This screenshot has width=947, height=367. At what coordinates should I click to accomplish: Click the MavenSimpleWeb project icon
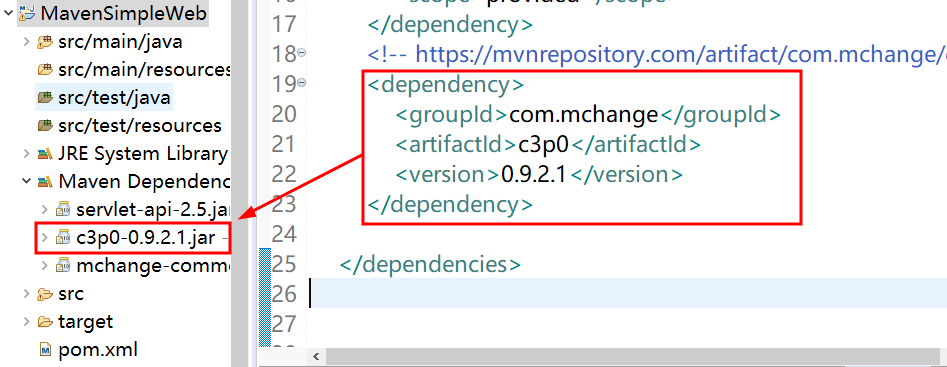tap(27, 13)
